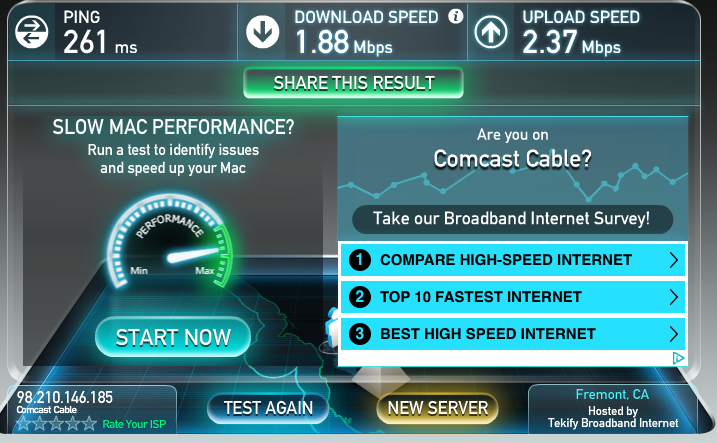Click the numbered circle 3 icon

click(x=360, y=334)
